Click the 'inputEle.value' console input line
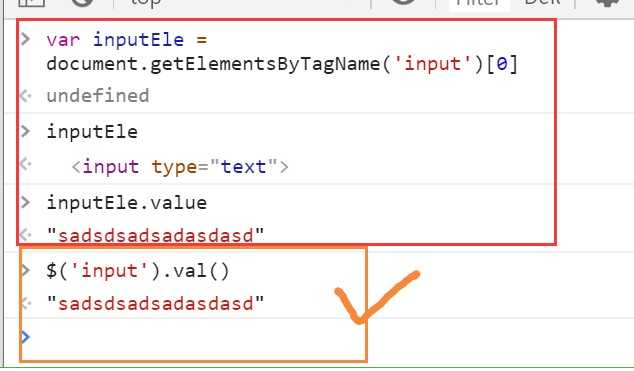Image resolution: width=634 pixels, height=371 pixels. tap(127, 202)
